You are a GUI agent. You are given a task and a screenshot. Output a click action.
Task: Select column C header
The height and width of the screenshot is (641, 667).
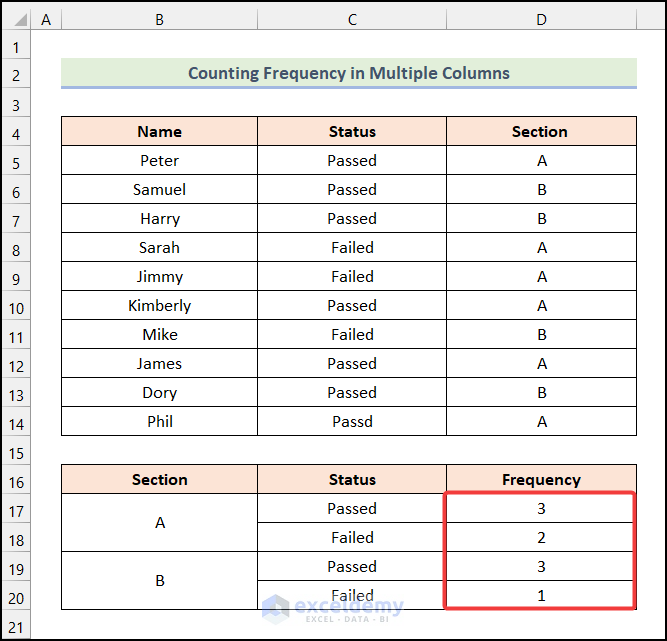[x=352, y=20]
